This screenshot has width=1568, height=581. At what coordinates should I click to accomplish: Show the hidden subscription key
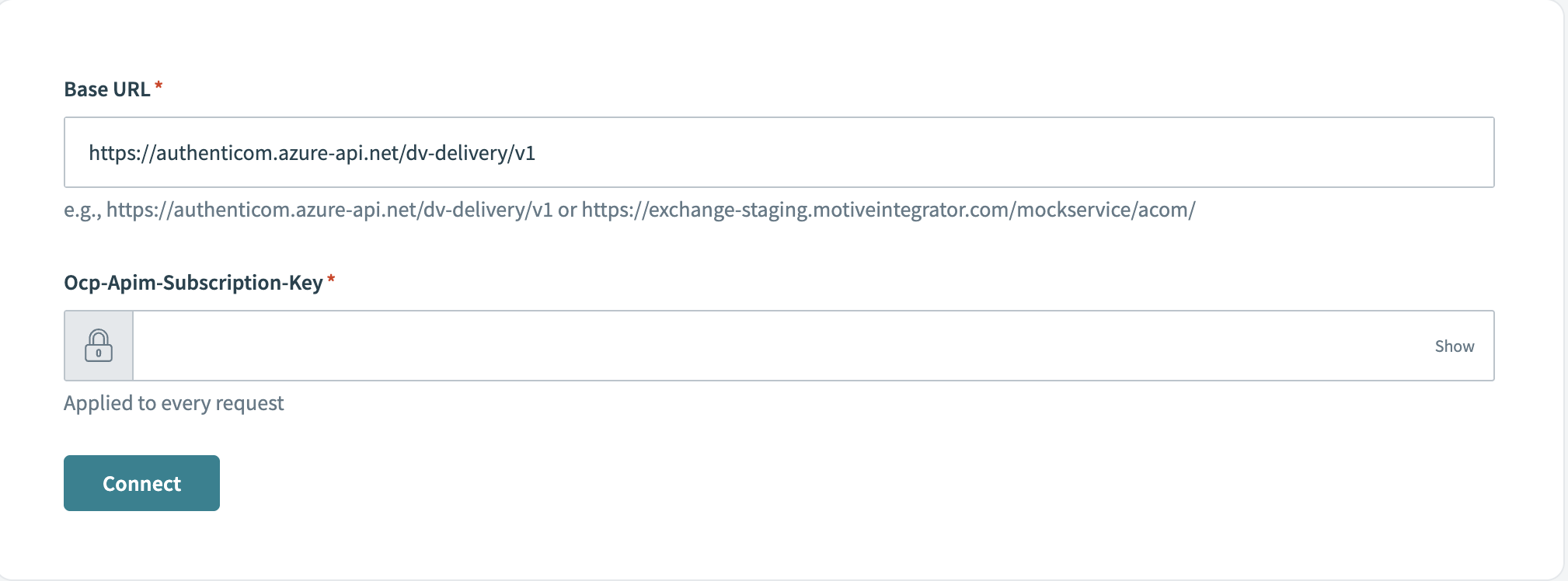(1454, 346)
